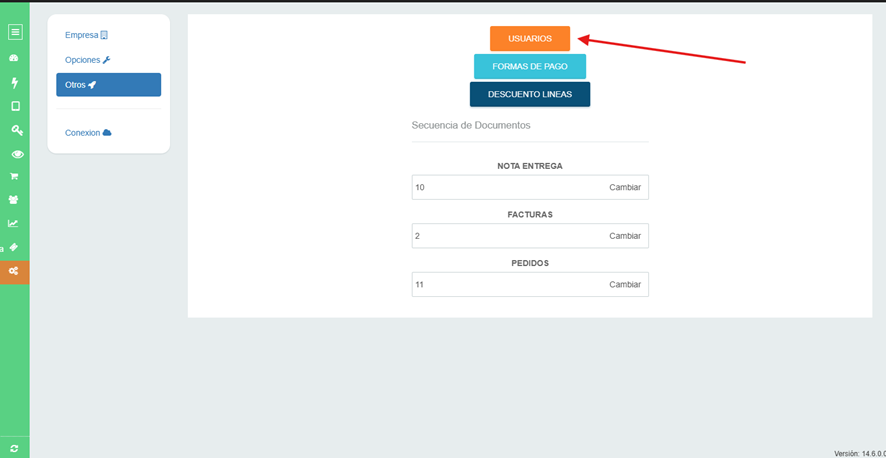Open FORMAS DE PAGO

tap(530, 66)
